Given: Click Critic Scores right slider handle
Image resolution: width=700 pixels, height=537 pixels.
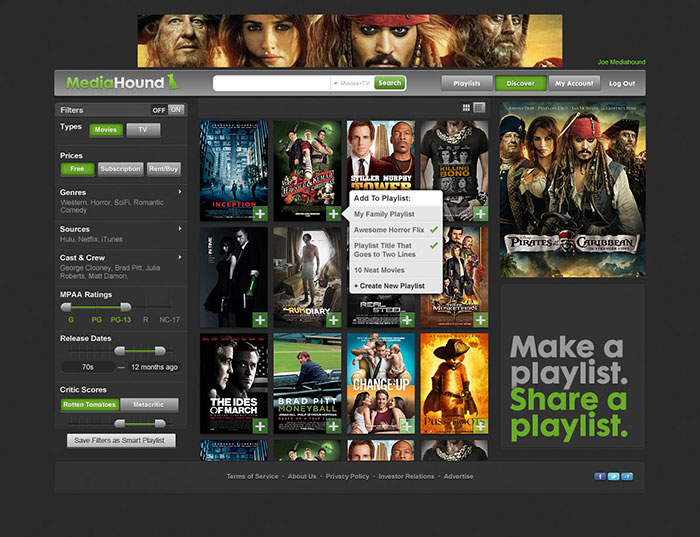Looking at the screenshot, I should tap(160, 423).
